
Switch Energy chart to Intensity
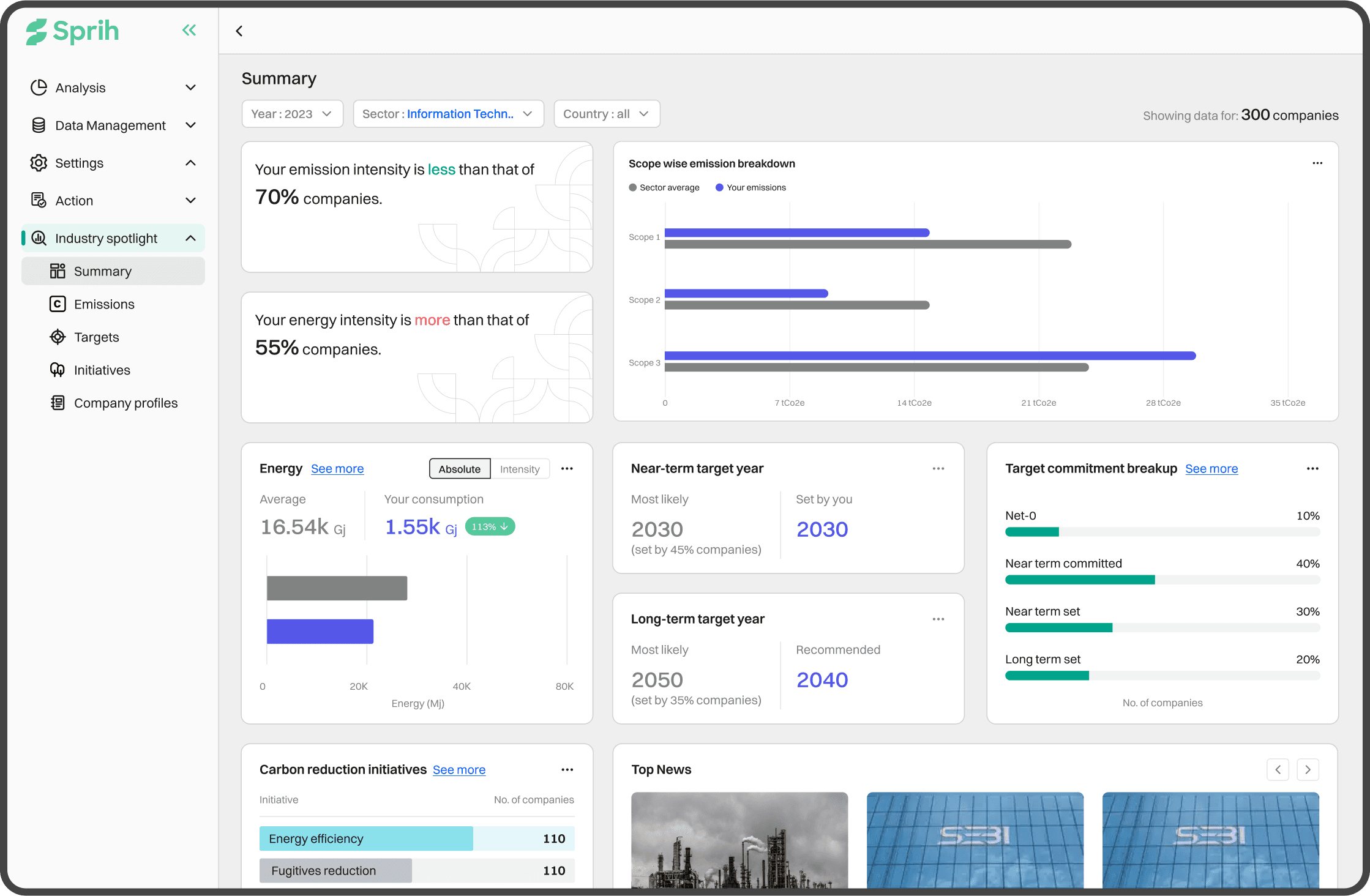click(x=519, y=469)
